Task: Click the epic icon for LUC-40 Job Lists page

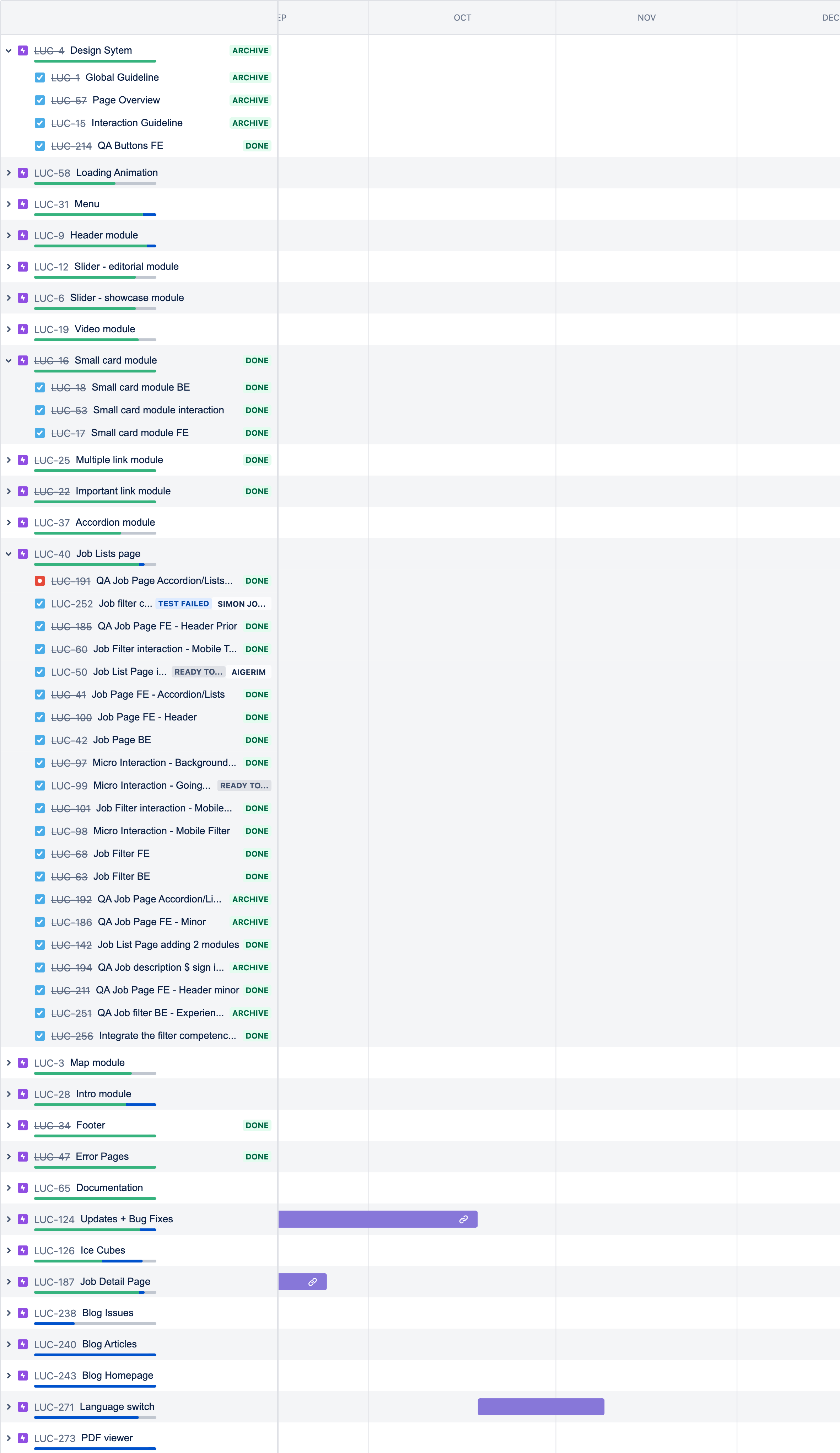Action: [23, 554]
